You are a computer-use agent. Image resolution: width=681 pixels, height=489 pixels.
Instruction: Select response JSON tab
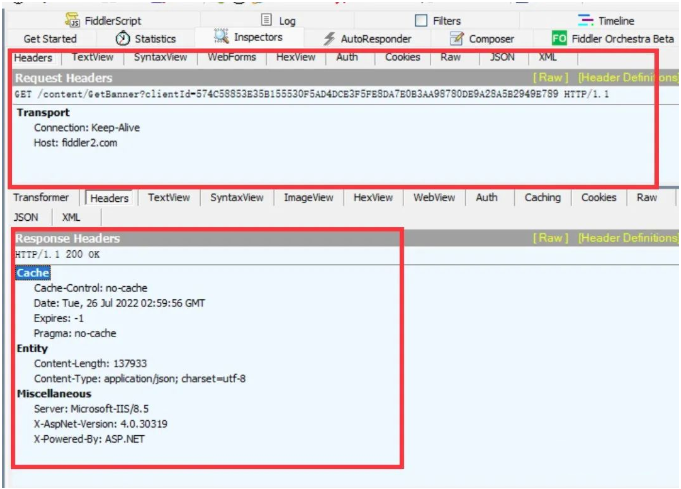(26, 217)
